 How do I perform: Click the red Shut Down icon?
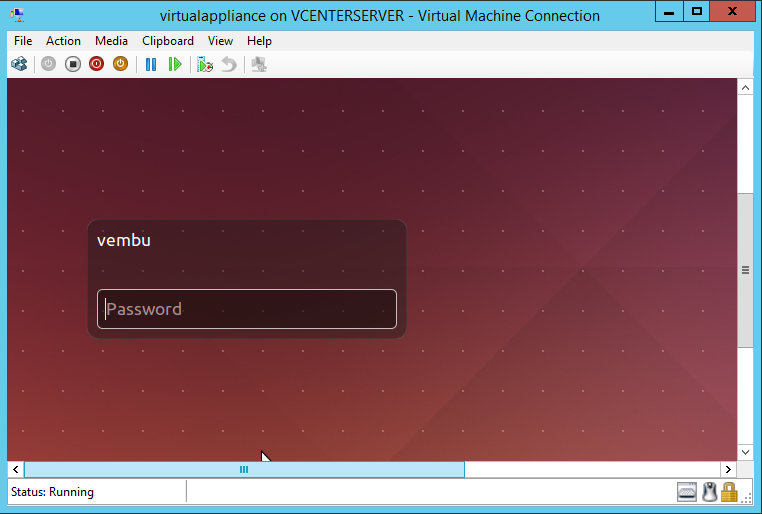pos(96,64)
